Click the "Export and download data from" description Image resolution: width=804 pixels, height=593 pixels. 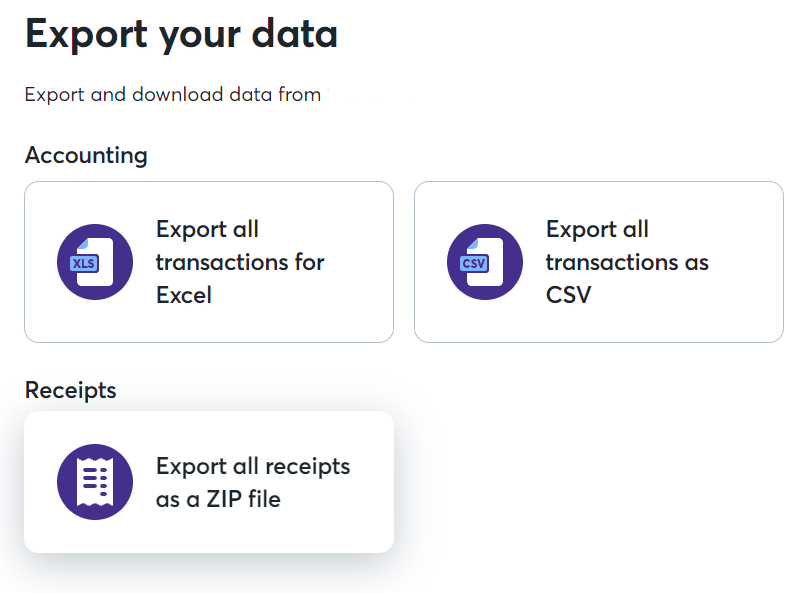[x=172, y=95]
